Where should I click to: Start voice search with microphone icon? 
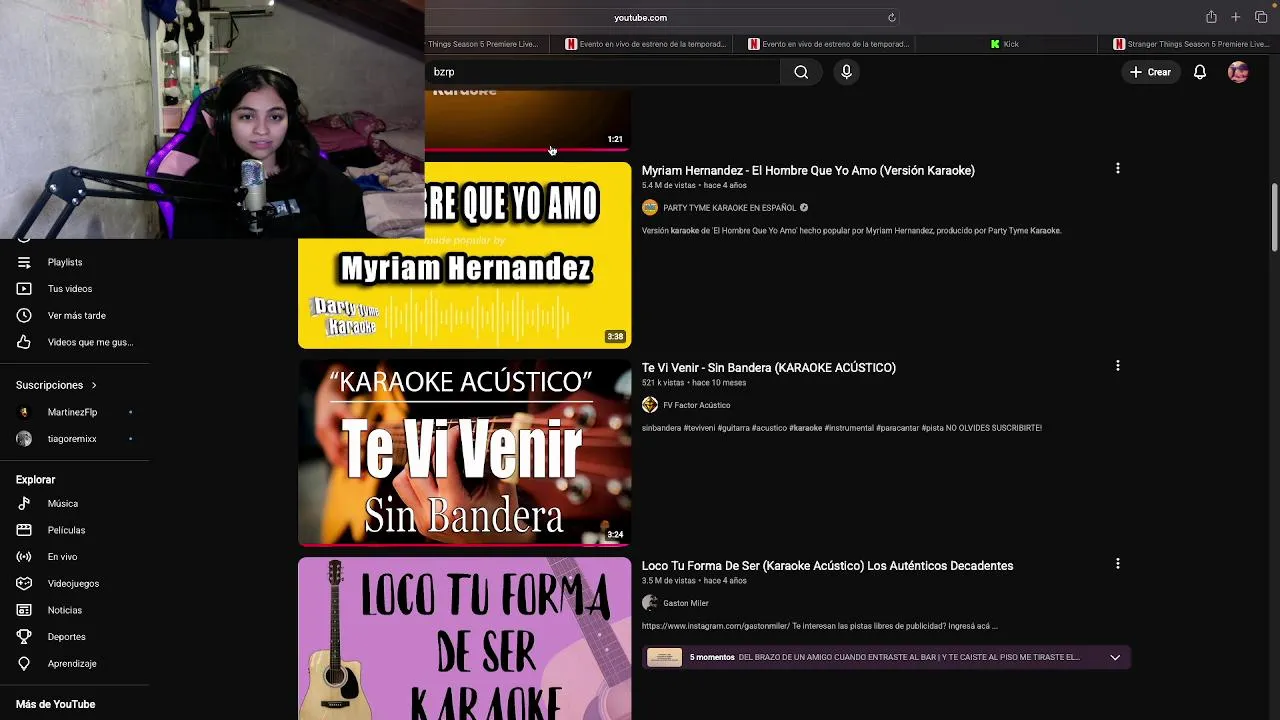(x=846, y=72)
